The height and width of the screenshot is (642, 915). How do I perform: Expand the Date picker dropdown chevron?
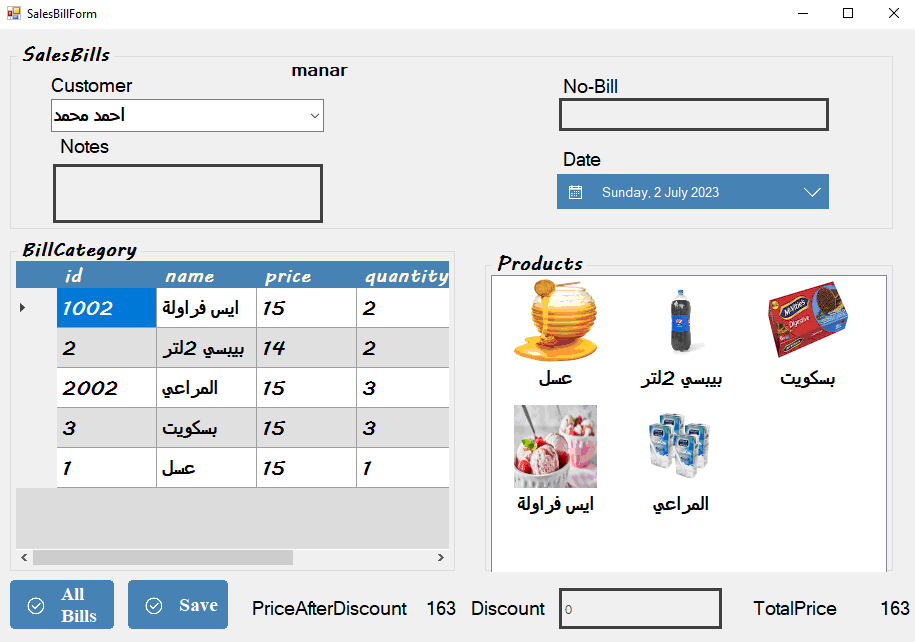tap(812, 191)
